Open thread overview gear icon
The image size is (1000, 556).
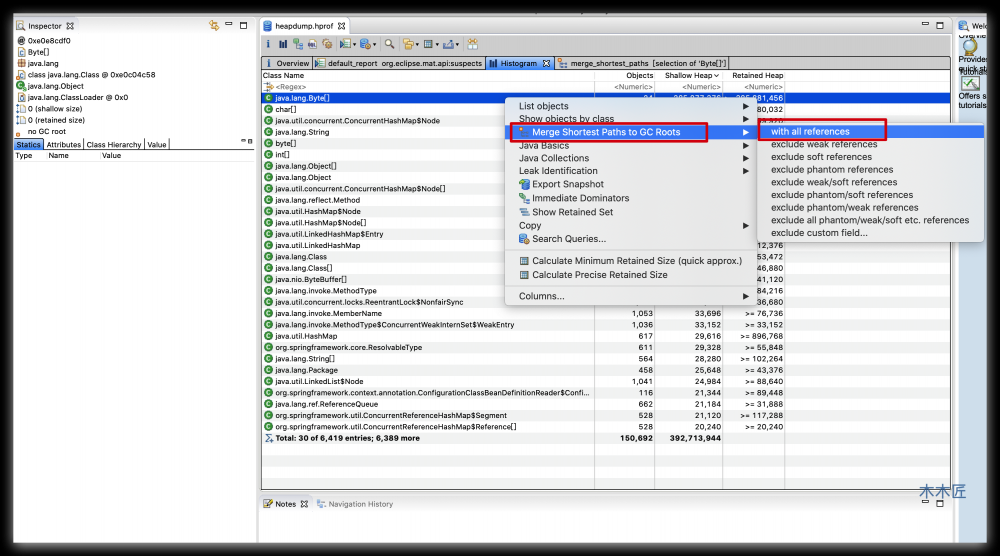[x=327, y=44]
